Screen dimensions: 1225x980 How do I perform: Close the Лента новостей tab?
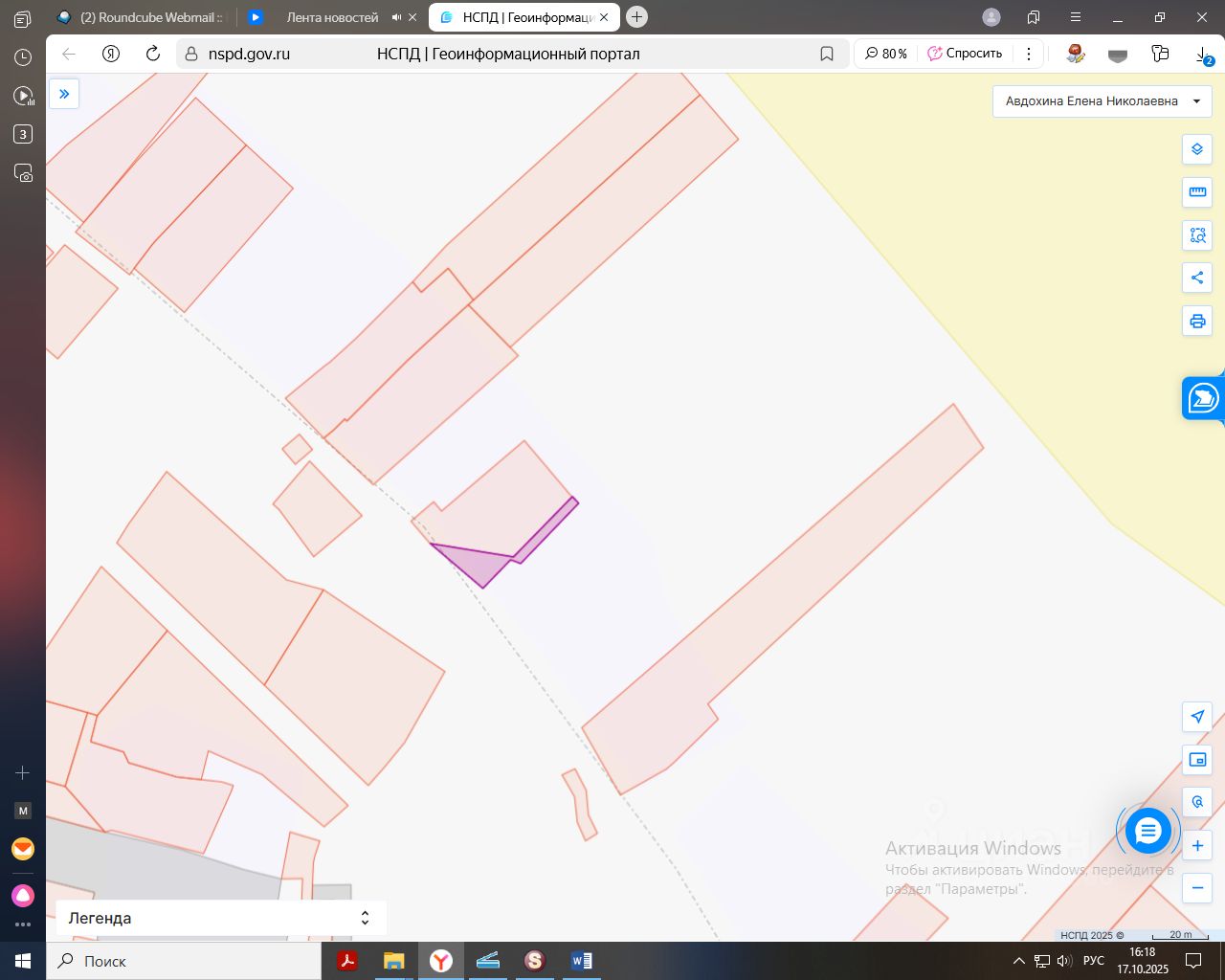click(412, 17)
